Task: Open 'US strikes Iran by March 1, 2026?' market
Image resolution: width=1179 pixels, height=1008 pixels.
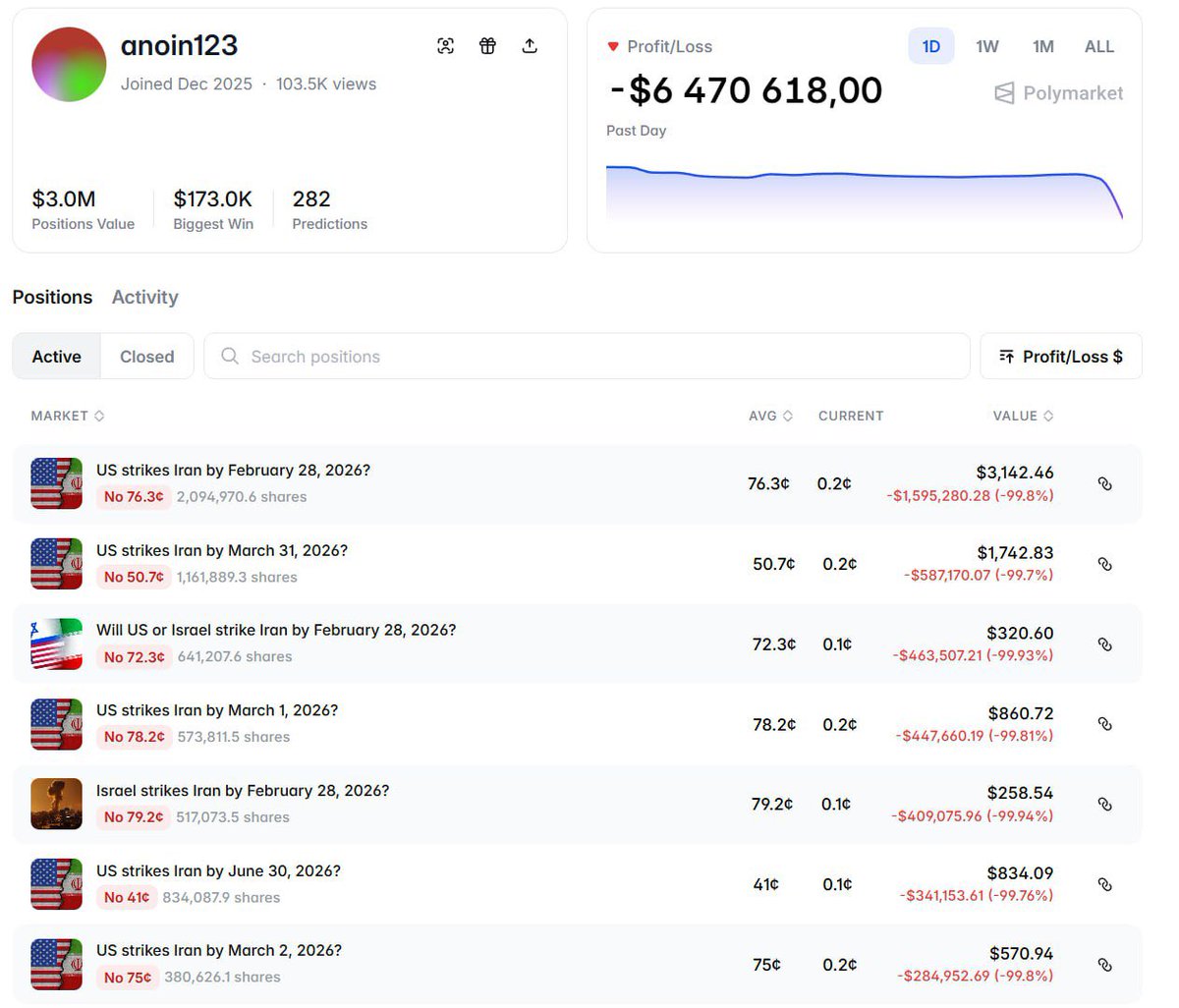Action: click(x=217, y=710)
